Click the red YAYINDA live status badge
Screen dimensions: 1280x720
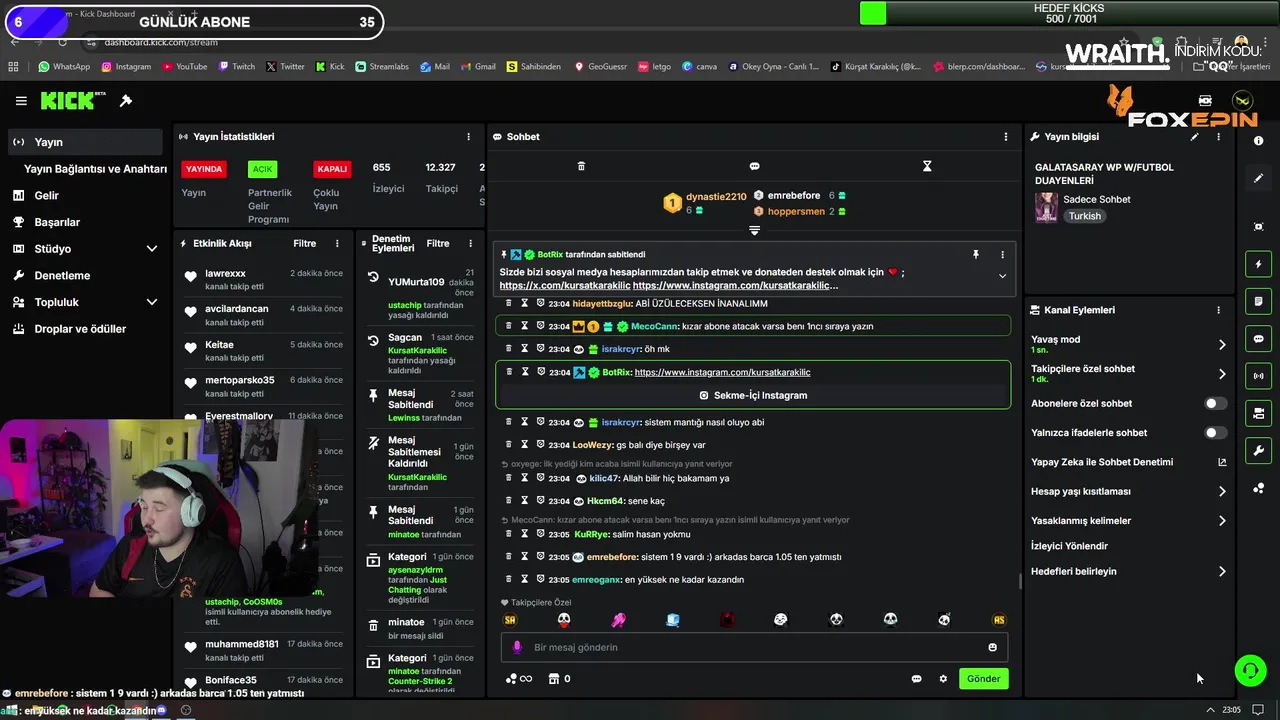coord(203,169)
